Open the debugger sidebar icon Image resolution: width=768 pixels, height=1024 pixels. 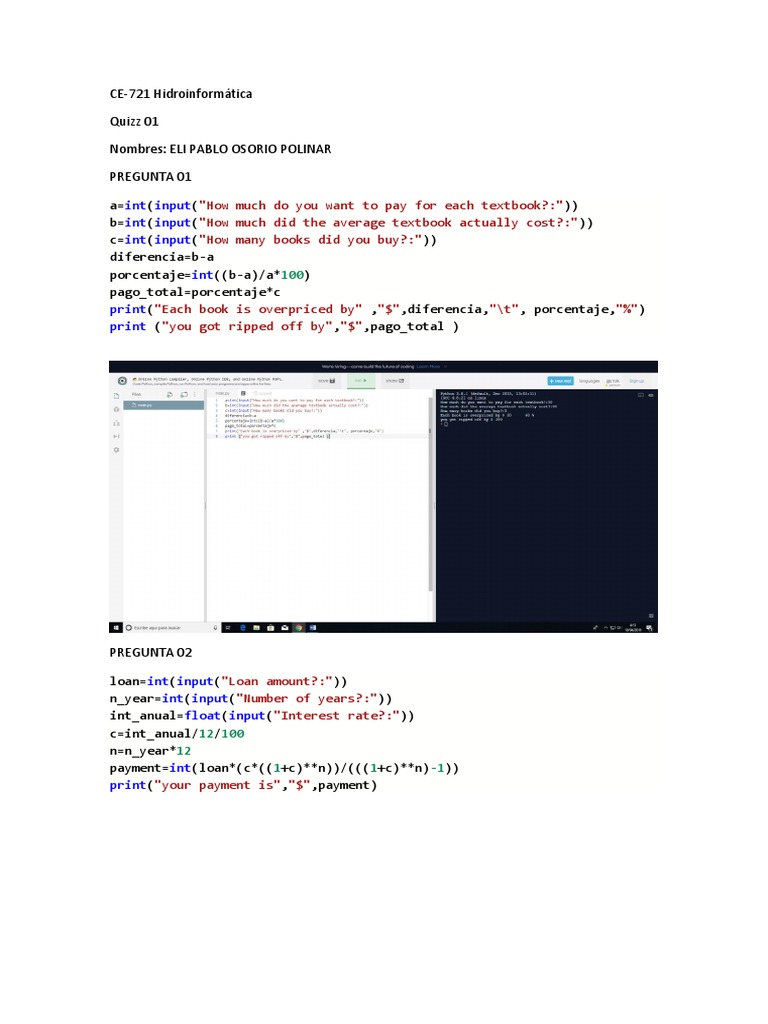pos(116,436)
